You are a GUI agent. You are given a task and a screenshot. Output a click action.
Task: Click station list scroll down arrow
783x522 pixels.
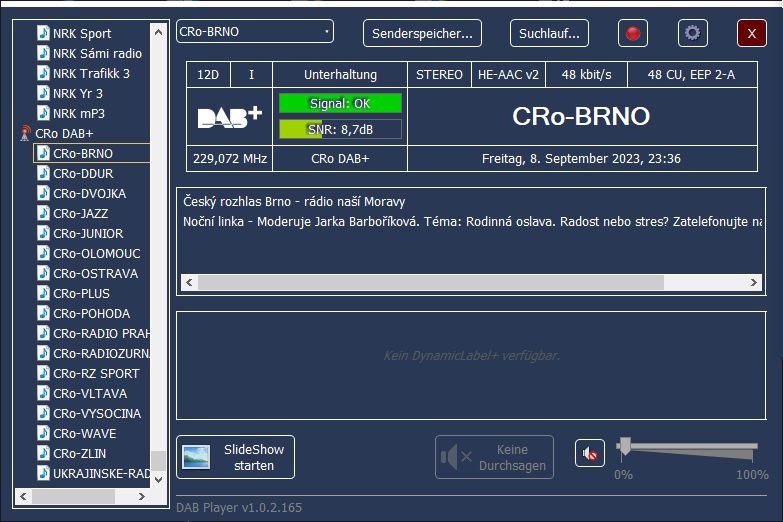pos(158,479)
